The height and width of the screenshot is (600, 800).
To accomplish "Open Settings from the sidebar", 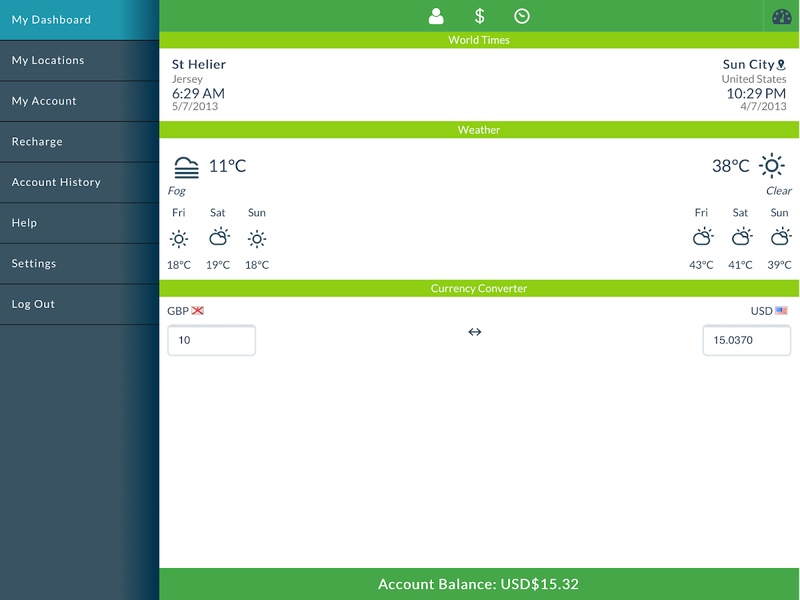I will coord(80,264).
